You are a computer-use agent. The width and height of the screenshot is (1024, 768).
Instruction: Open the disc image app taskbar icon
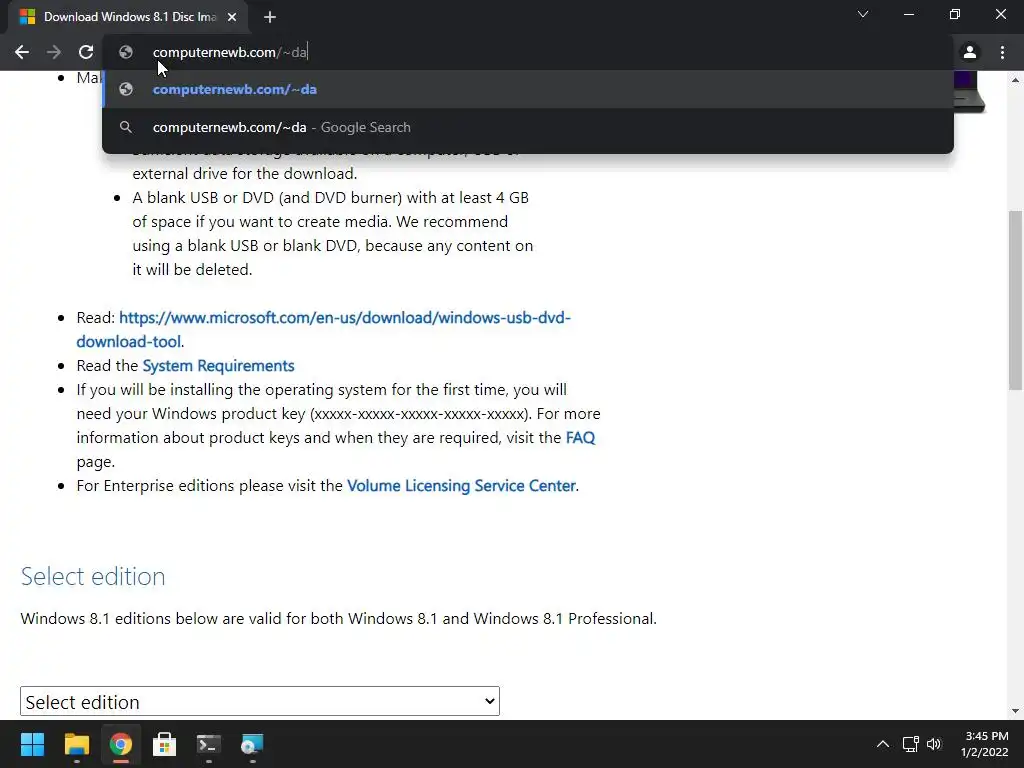(252, 744)
